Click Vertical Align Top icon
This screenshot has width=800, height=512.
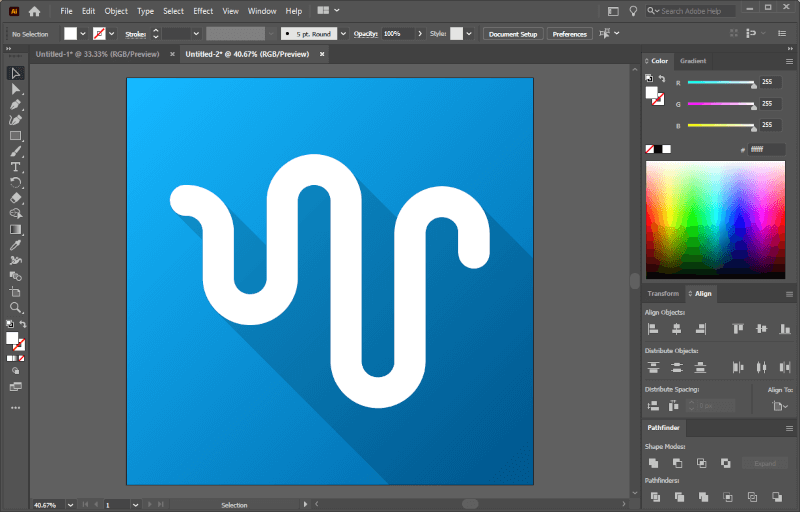(738, 329)
